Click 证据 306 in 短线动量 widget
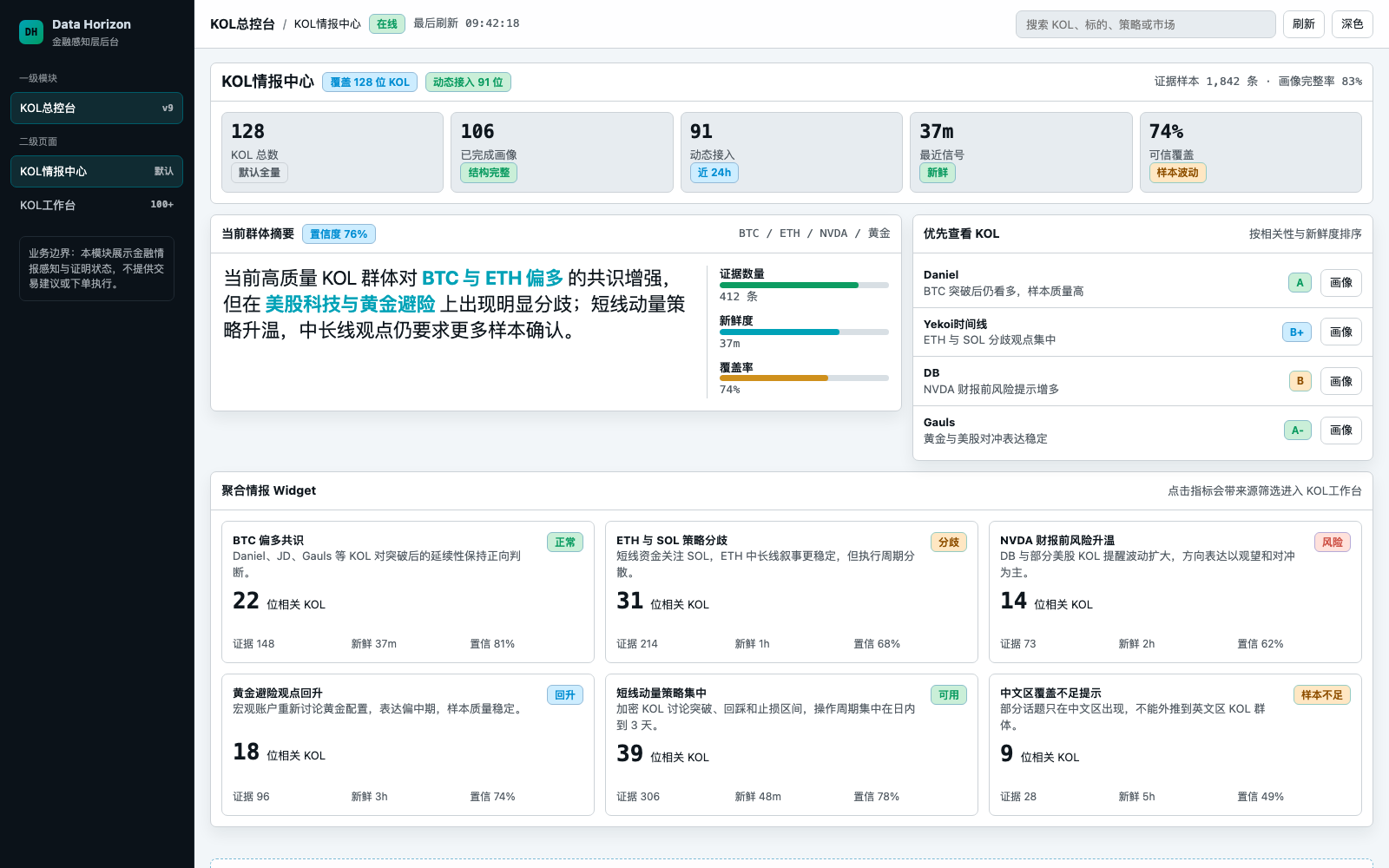Image resolution: width=1389 pixels, height=868 pixels. coord(638,797)
